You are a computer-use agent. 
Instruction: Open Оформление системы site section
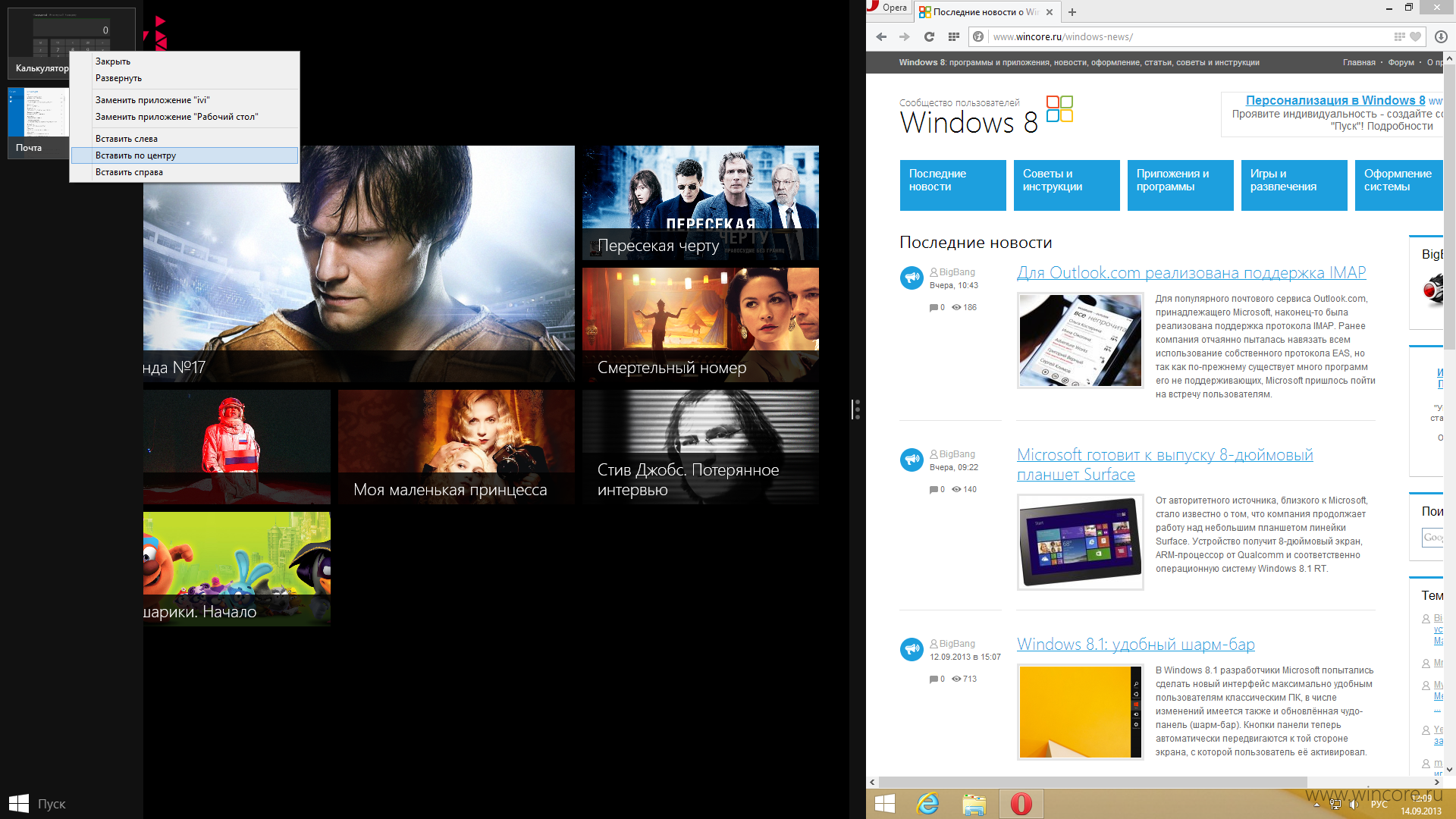[1399, 185]
